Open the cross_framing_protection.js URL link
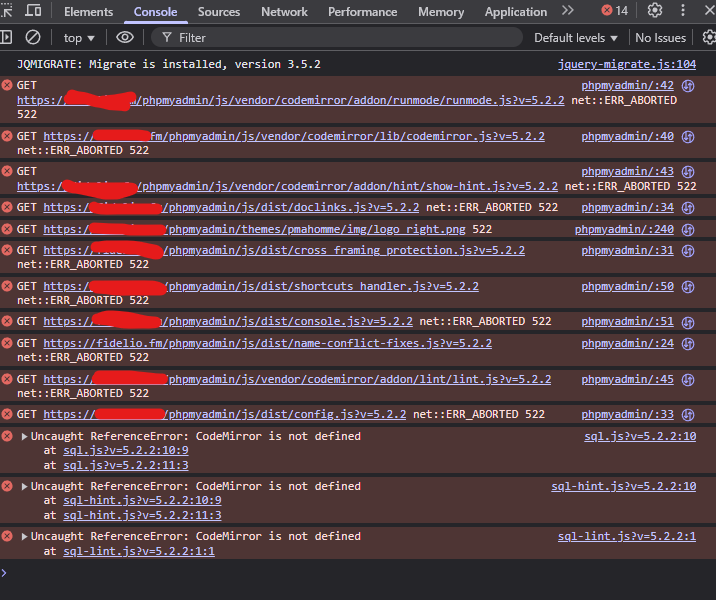The height and width of the screenshot is (600, 716). click(284, 250)
